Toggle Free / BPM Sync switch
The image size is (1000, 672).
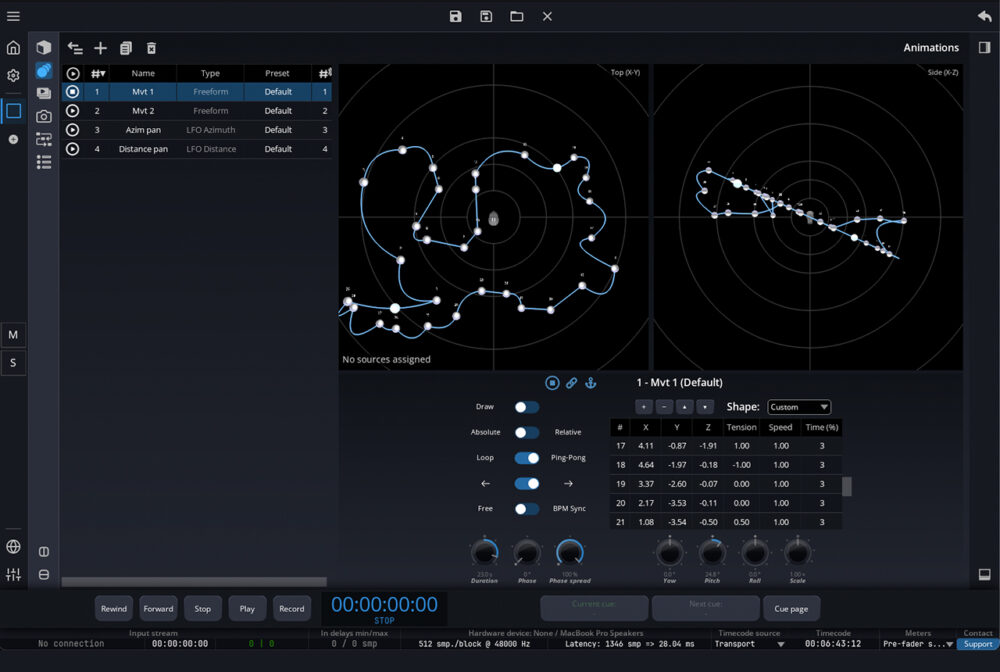click(526, 509)
